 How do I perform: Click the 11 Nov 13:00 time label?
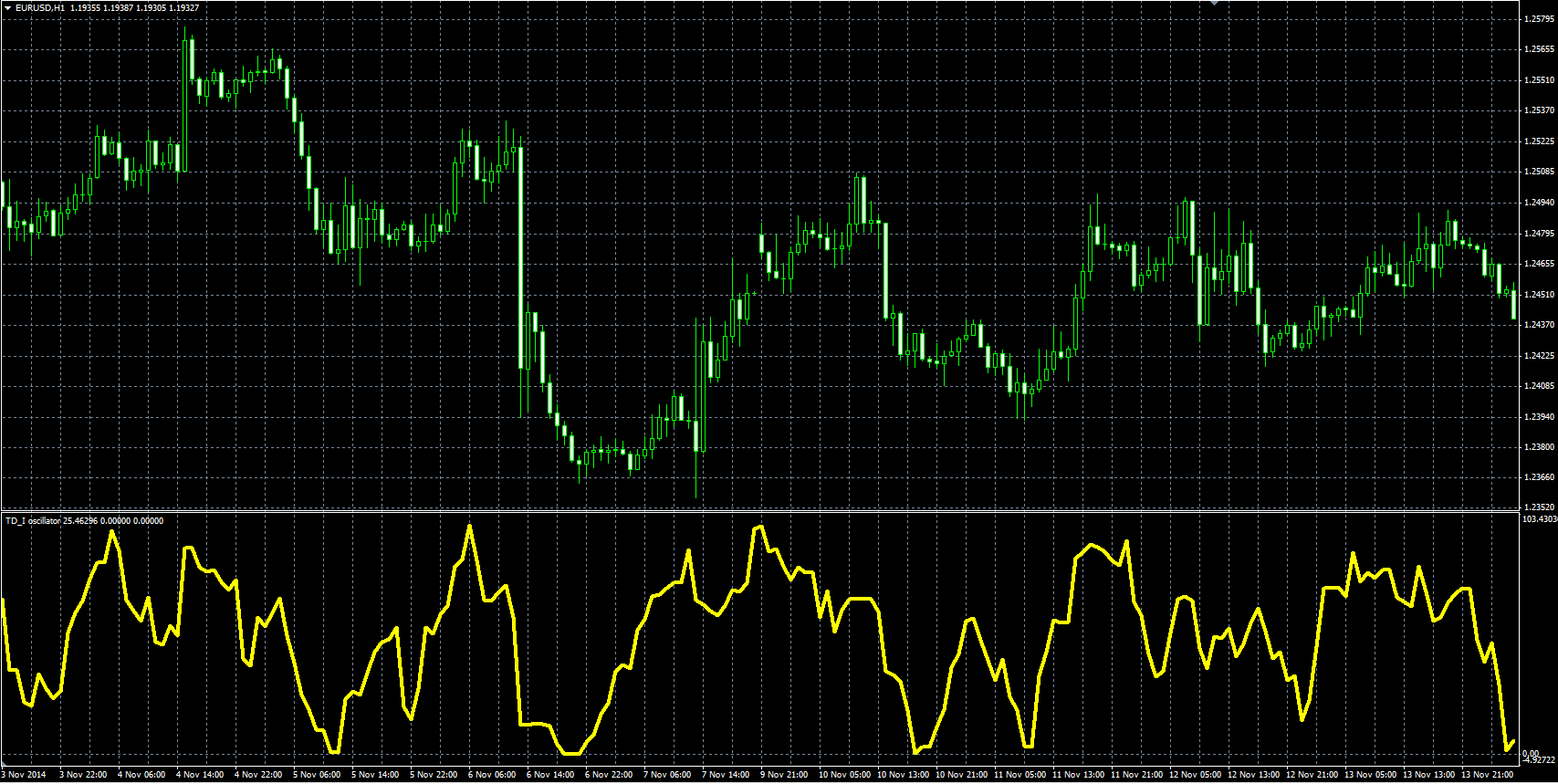1078,775
